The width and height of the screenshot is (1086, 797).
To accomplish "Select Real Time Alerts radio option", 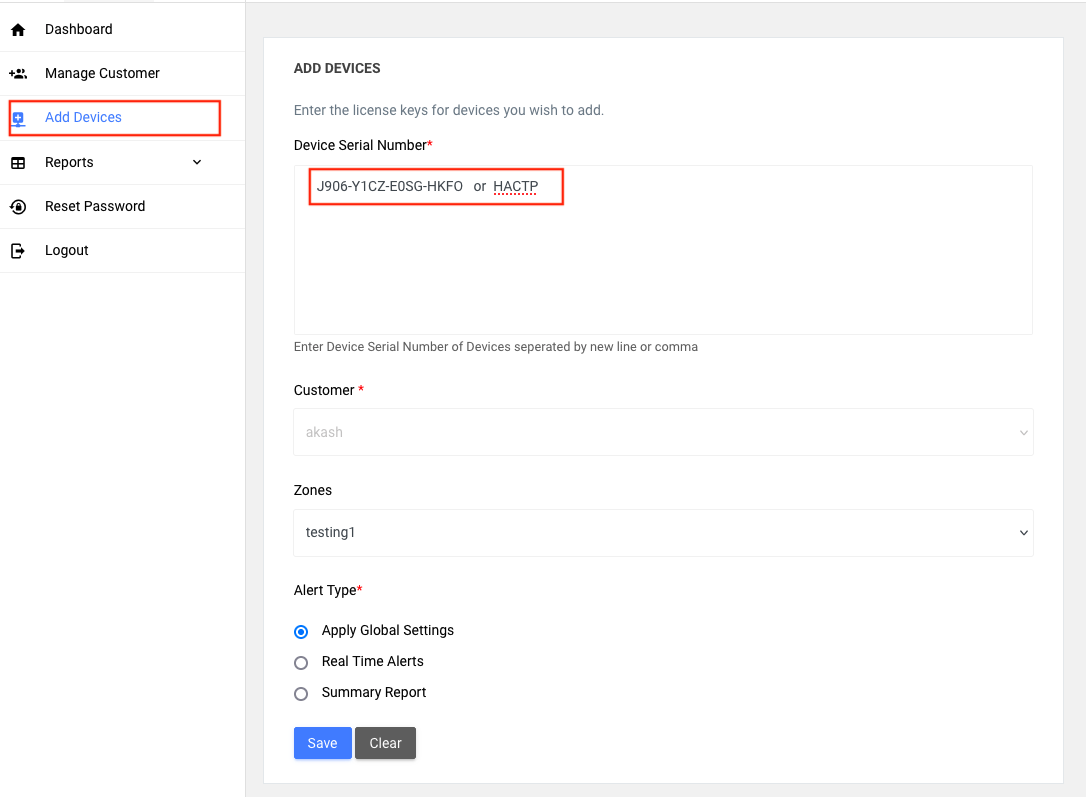I will click(301, 663).
